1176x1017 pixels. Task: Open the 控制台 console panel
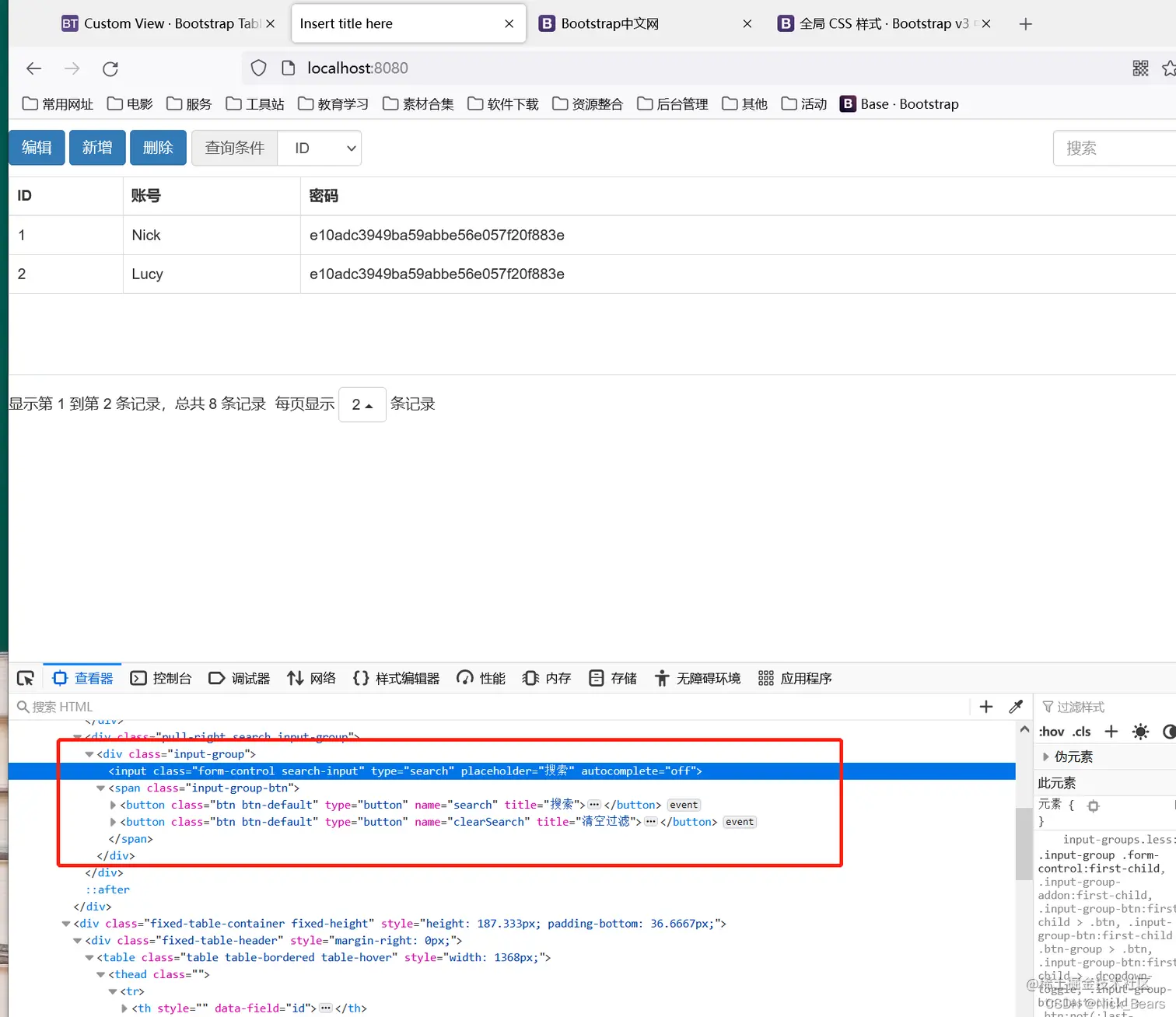161,679
